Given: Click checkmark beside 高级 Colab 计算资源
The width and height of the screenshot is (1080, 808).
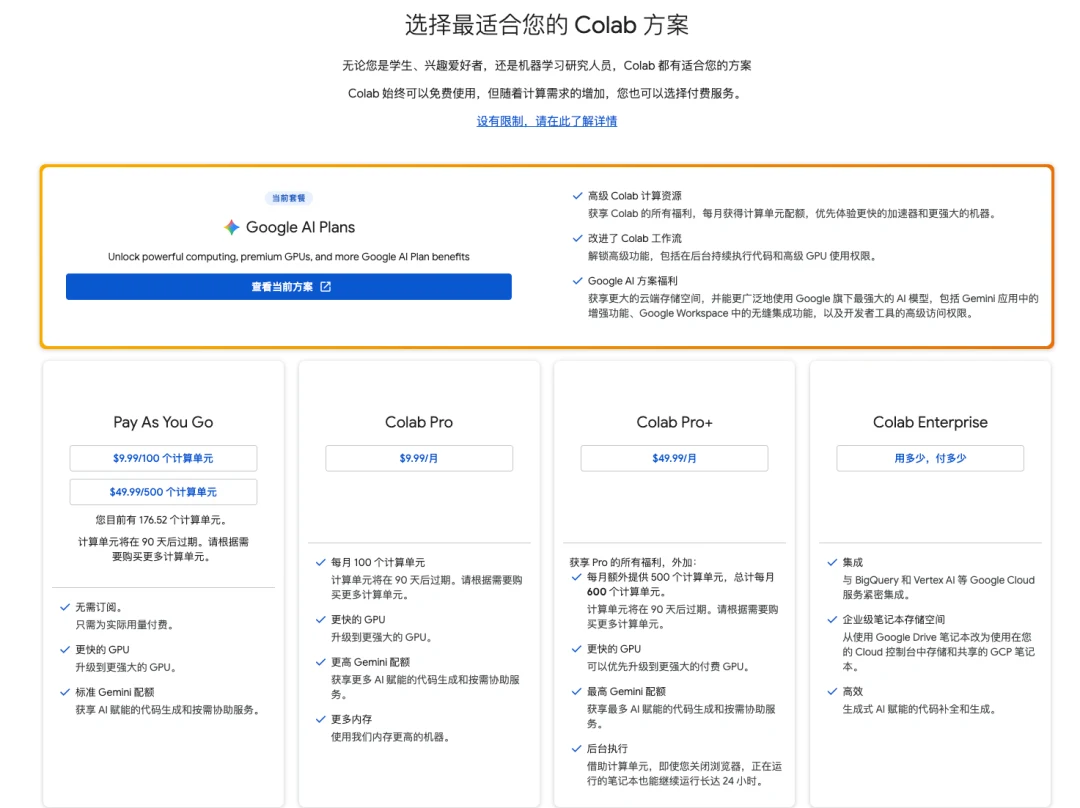Looking at the screenshot, I should [577, 196].
